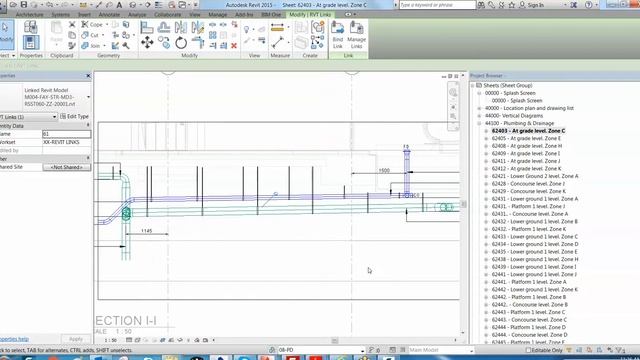Click the Trim/Extend to Corner icon
Image resolution: width=640 pixels, height=360 pixels.
pos(198,42)
